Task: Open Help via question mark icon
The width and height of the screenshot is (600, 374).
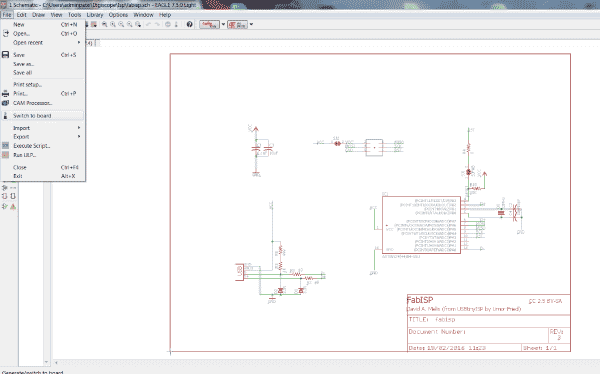Action: (189, 24)
